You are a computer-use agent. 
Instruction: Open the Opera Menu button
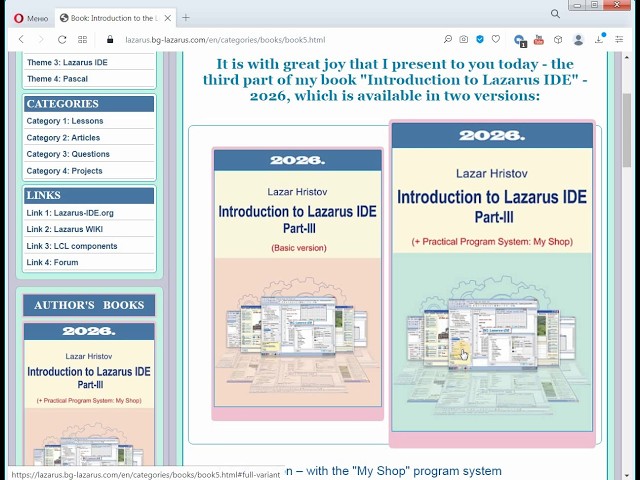pos(31,18)
